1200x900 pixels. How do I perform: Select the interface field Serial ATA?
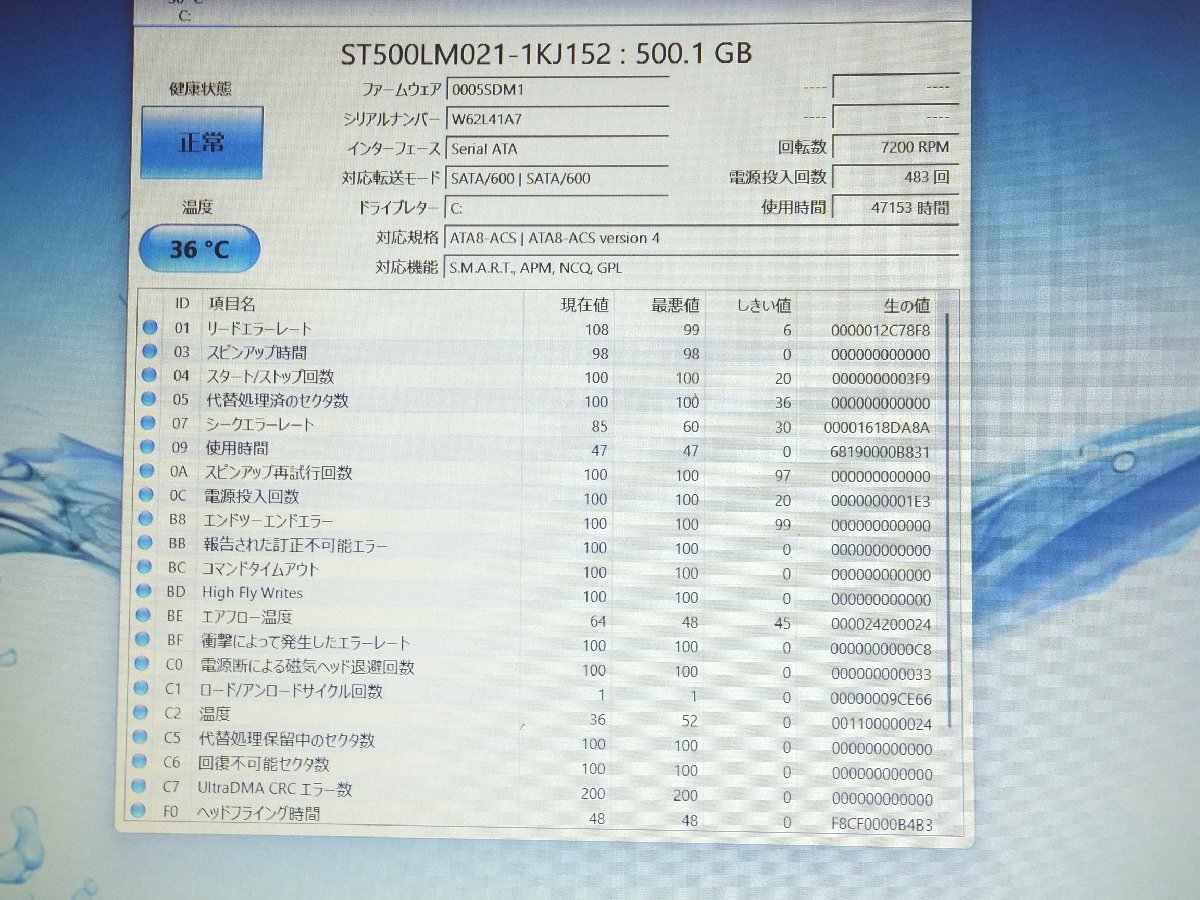tap(556, 149)
